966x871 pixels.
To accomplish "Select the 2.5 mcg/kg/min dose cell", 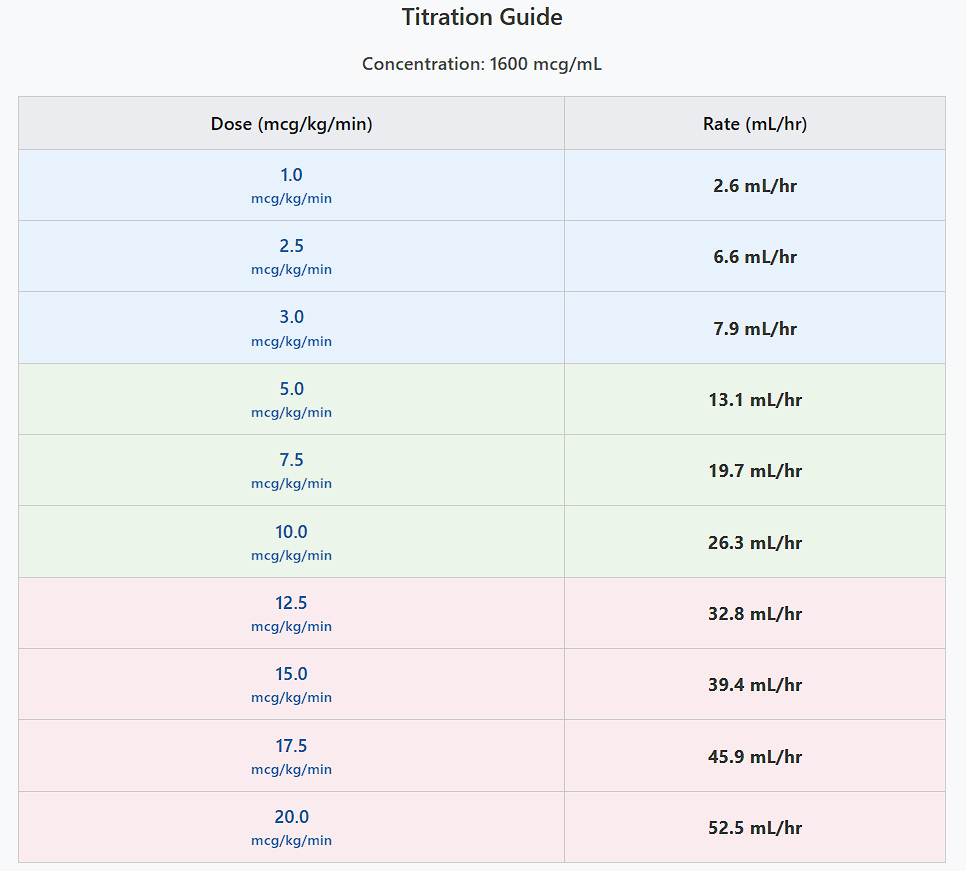I will (291, 256).
